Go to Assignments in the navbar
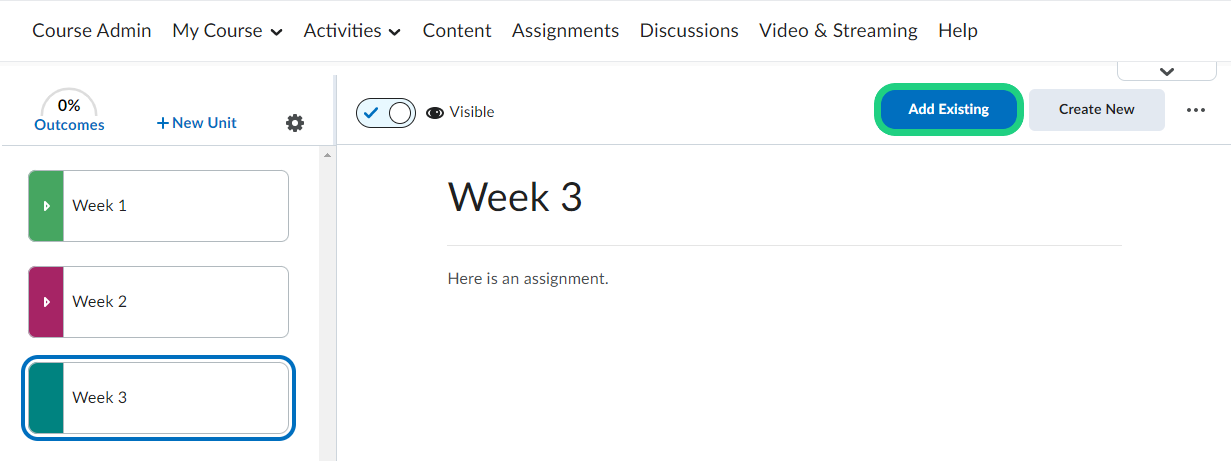This screenshot has width=1231, height=461. [x=565, y=31]
